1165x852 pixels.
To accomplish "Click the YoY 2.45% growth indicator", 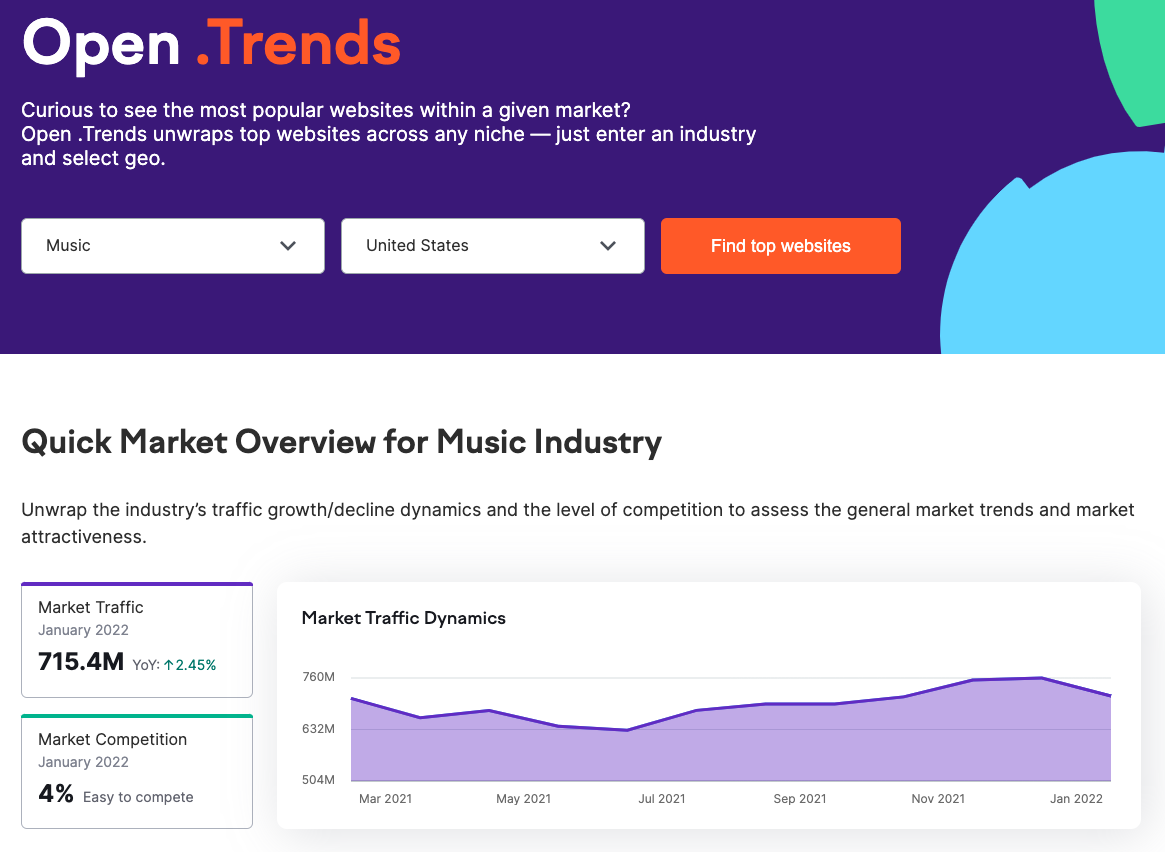I will click(x=175, y=665).
